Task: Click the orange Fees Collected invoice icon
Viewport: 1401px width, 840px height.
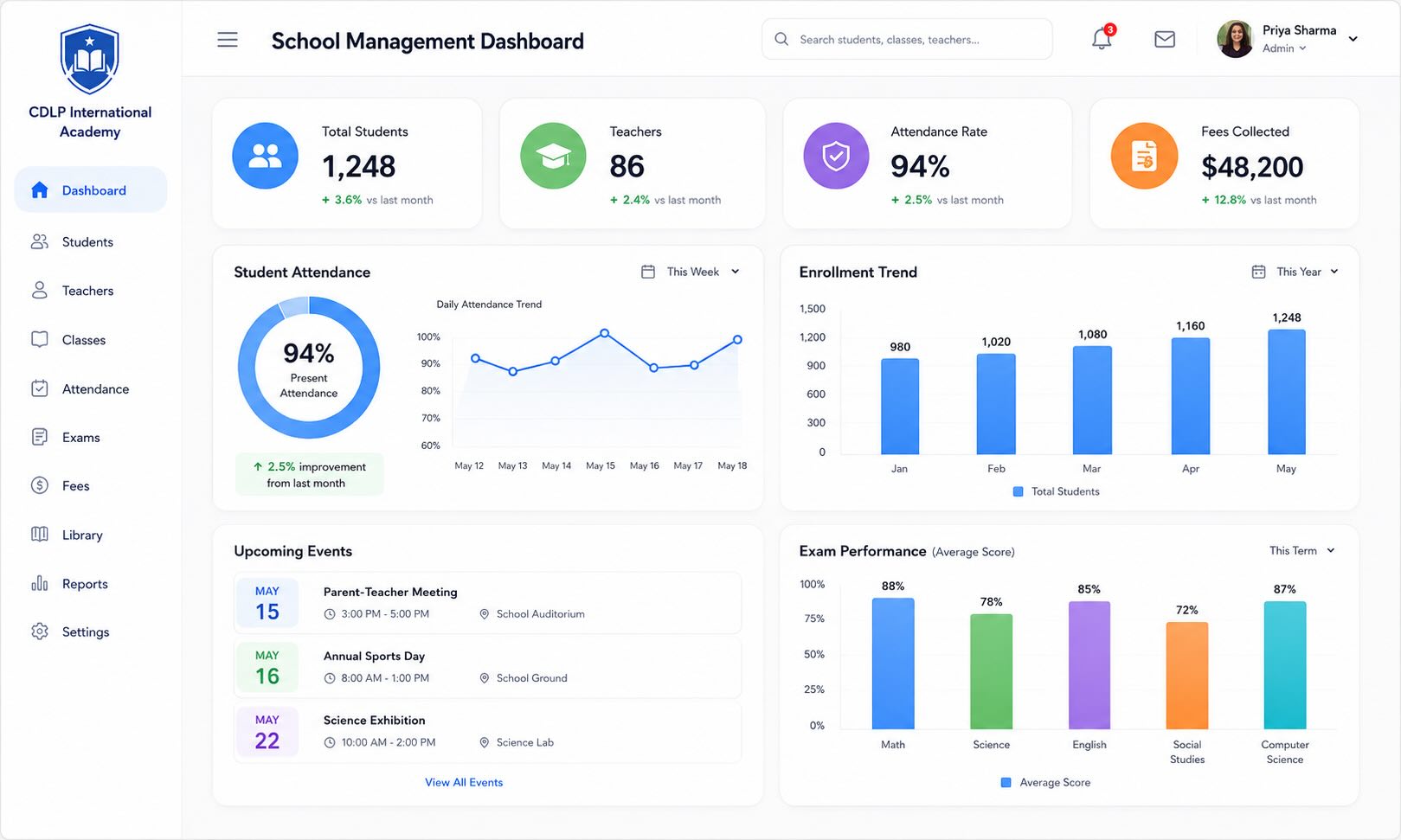Action: point(1144,156)
